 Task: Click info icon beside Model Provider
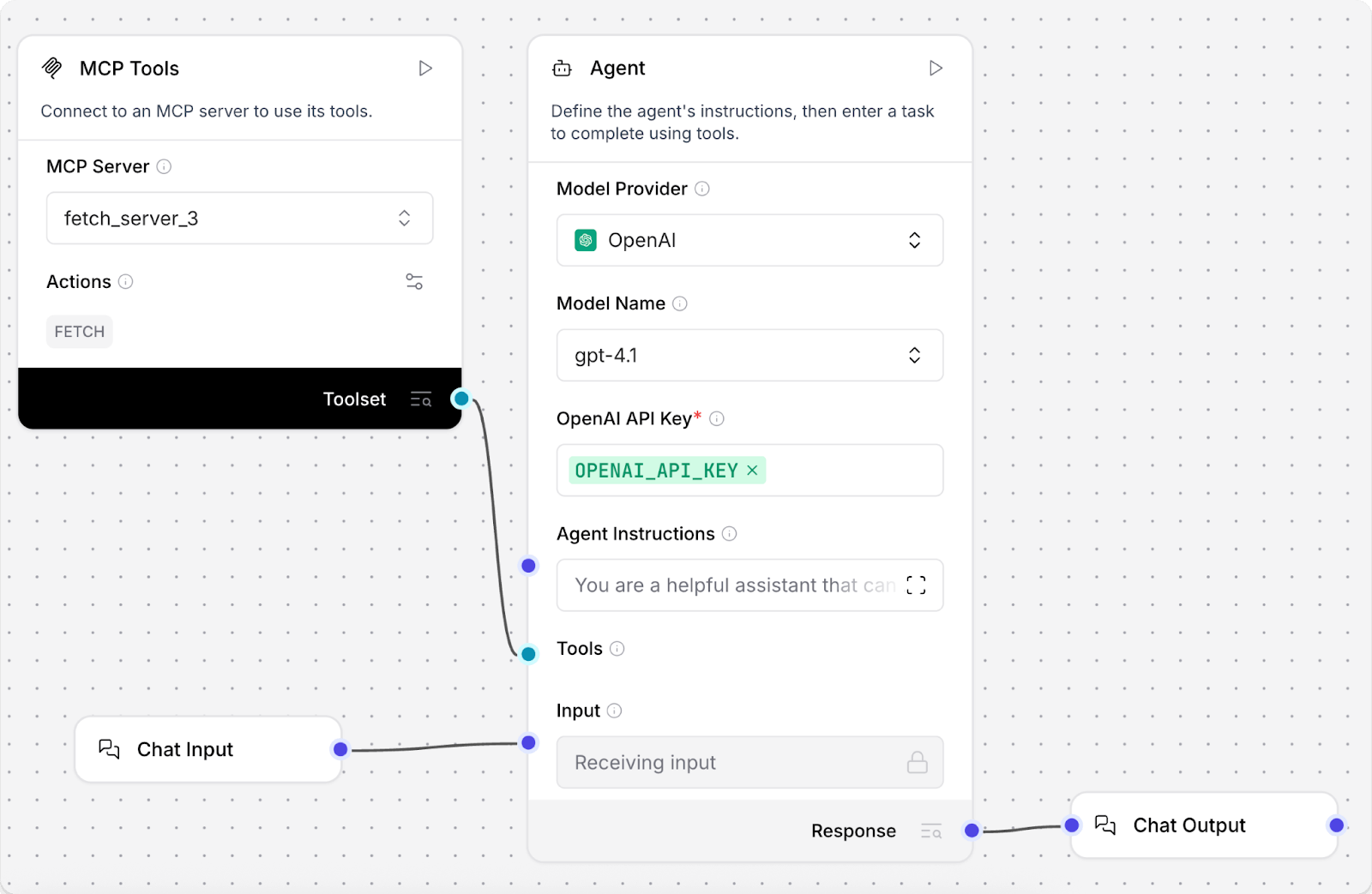pos(701,189)
